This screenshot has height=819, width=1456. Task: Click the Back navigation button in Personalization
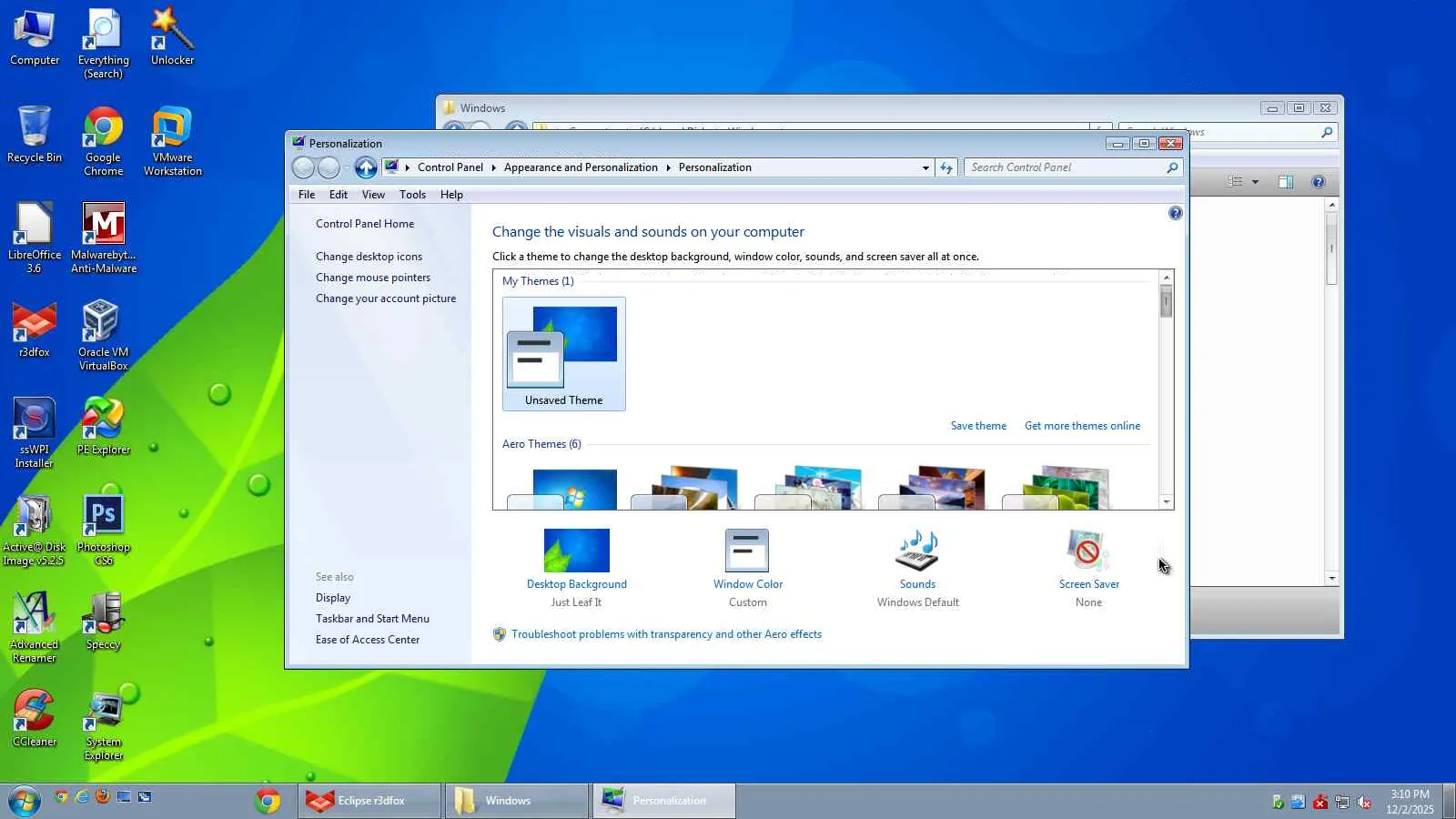tap(303, 167)
